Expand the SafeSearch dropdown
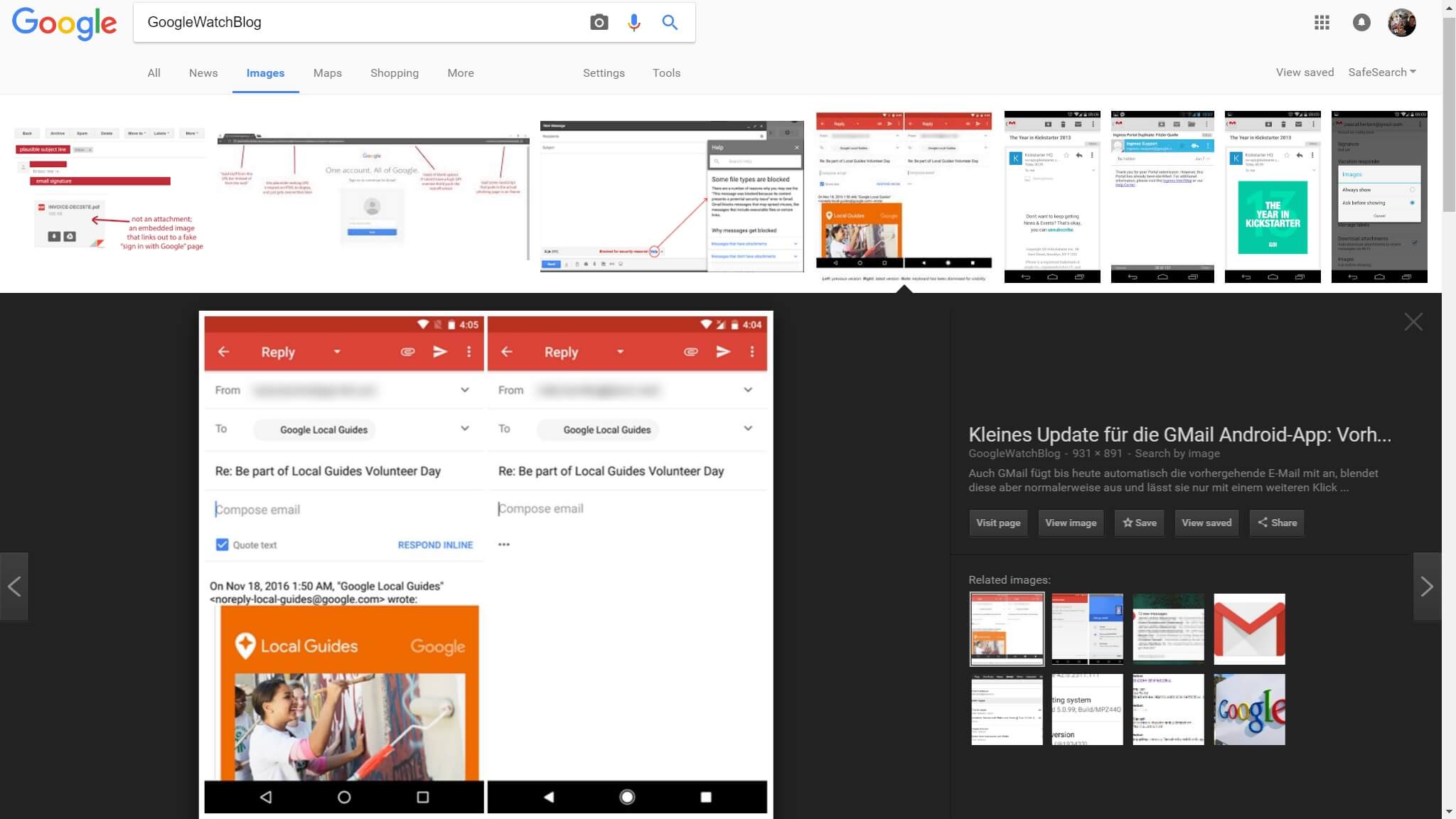Viewport: 1456px width, 819px height. click(x=1381, y=73)
